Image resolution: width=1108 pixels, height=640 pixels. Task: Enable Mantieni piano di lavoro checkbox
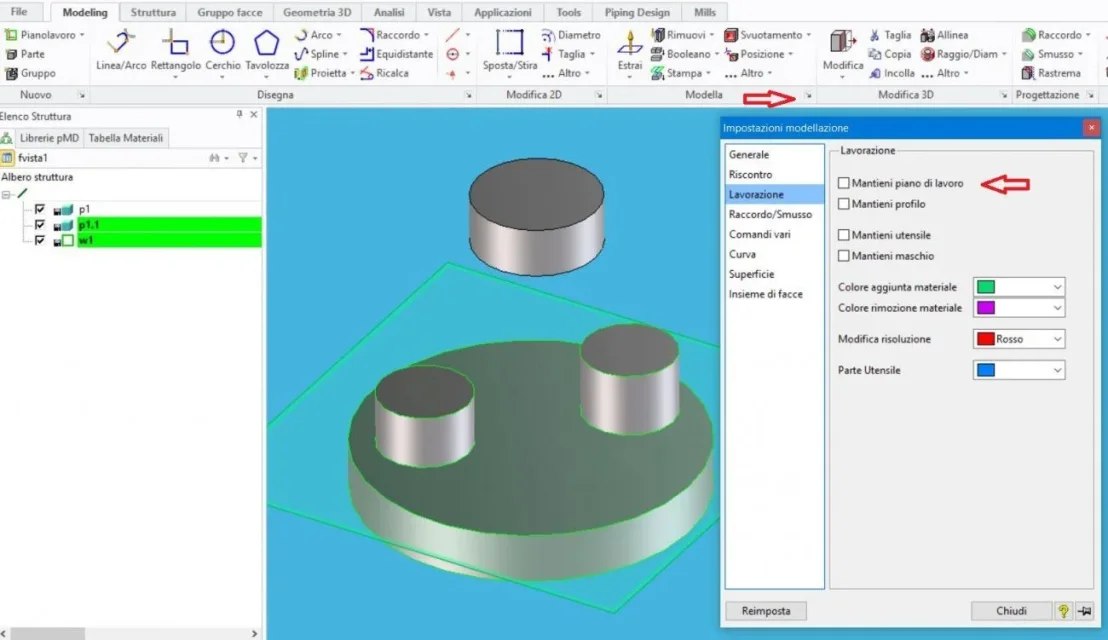coord(843,183)
